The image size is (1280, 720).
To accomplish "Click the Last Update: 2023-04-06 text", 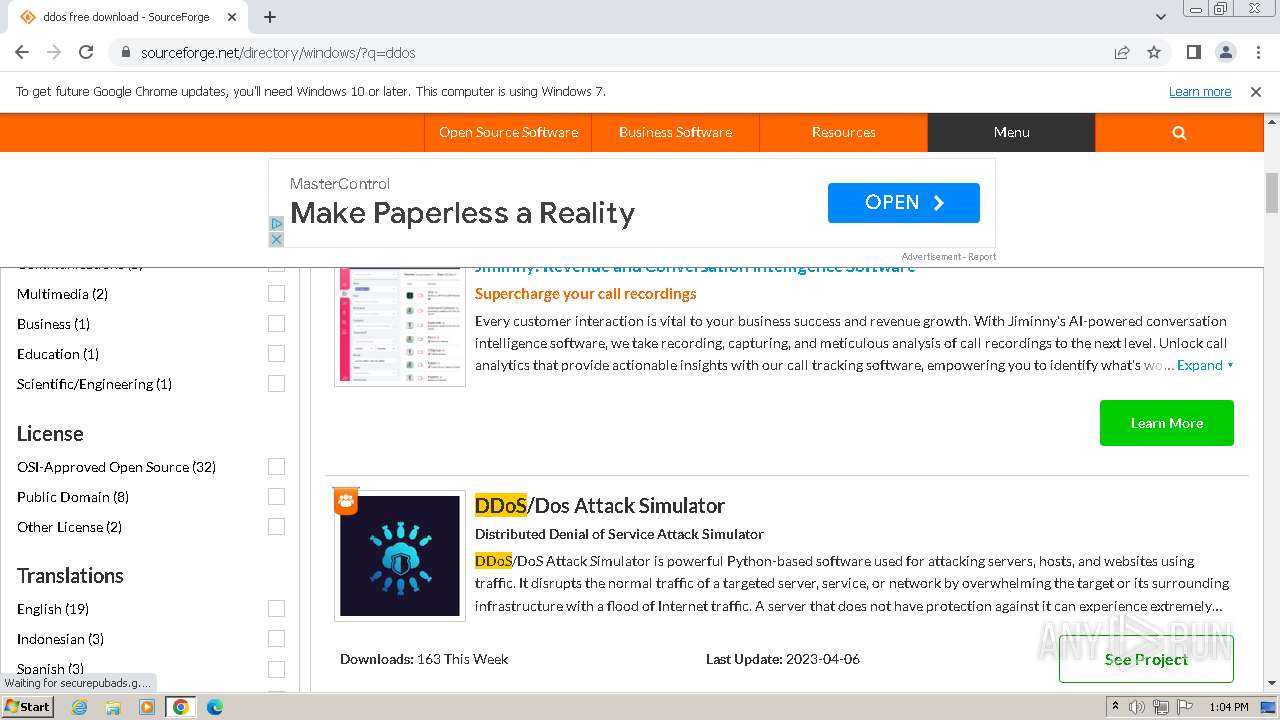I will [783, 659].
